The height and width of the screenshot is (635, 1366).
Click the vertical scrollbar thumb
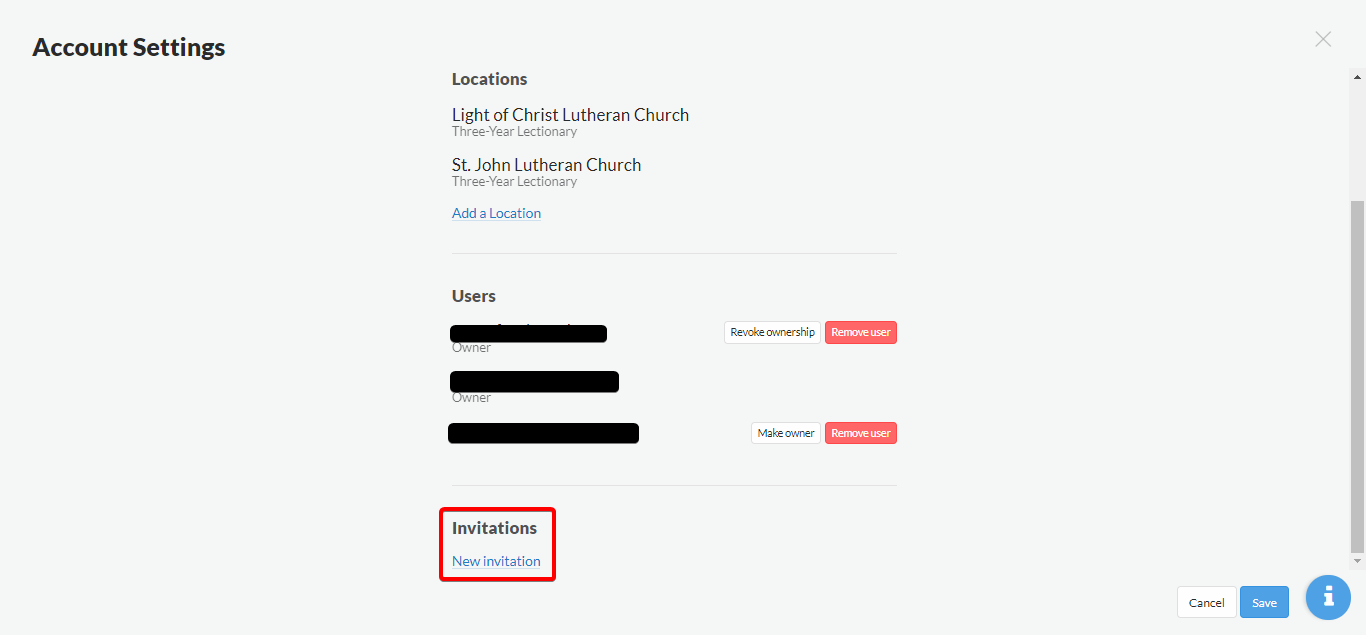pos(1357,376)
